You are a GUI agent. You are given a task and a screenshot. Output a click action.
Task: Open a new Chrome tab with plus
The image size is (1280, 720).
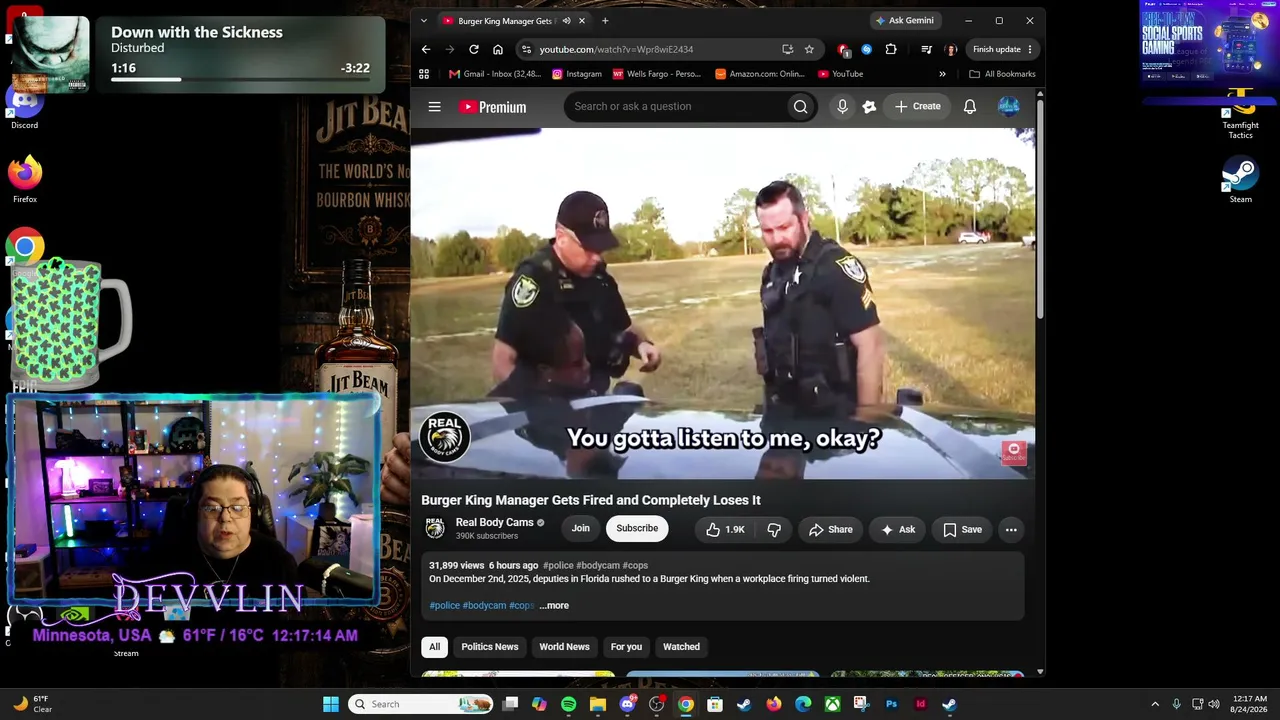click(605, 21)
